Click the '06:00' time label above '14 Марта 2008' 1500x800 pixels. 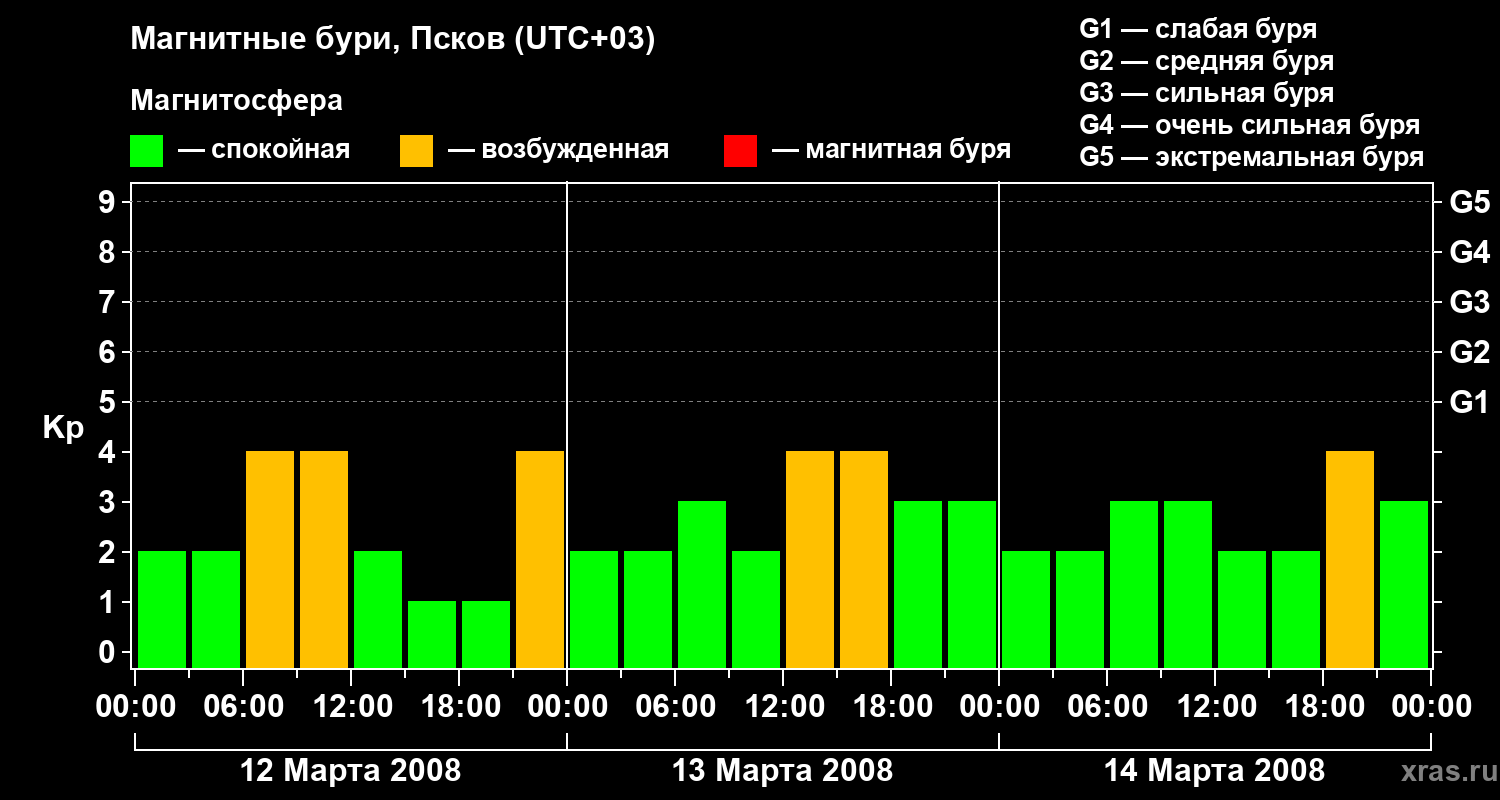click(1107, 707)
